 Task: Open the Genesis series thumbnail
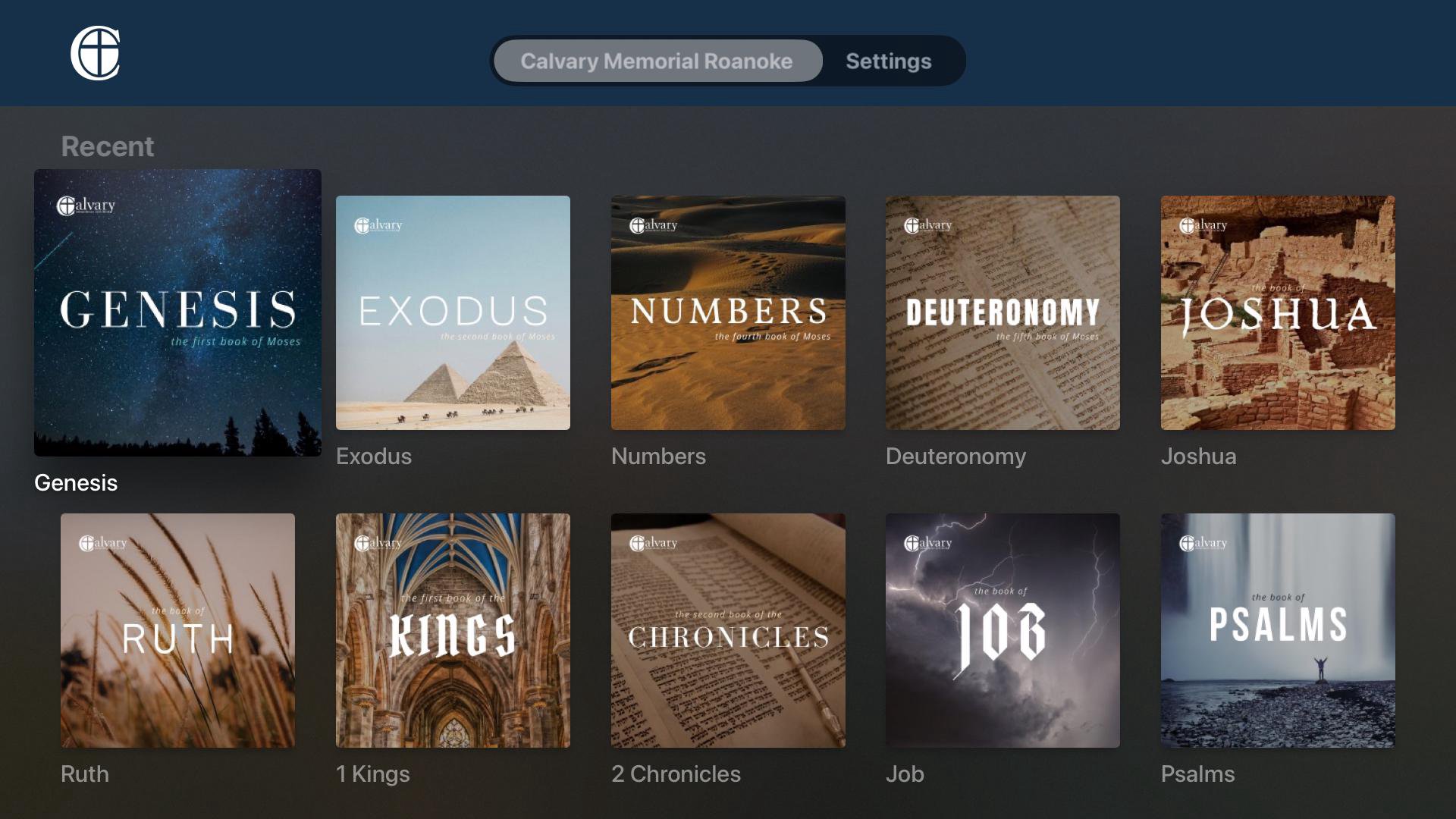[x=177, y=312]
